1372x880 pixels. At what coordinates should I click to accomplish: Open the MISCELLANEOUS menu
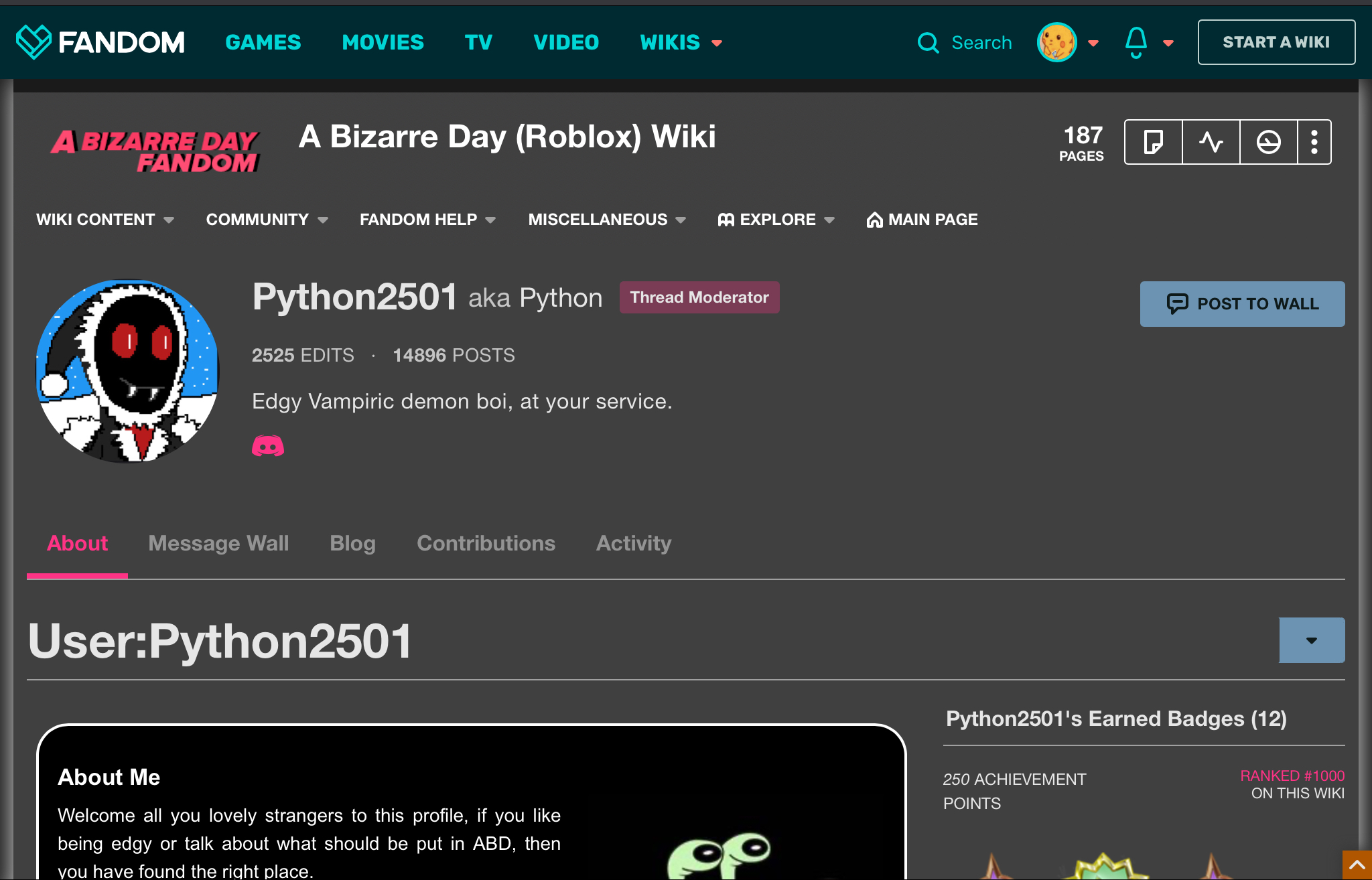click(607, 220)
